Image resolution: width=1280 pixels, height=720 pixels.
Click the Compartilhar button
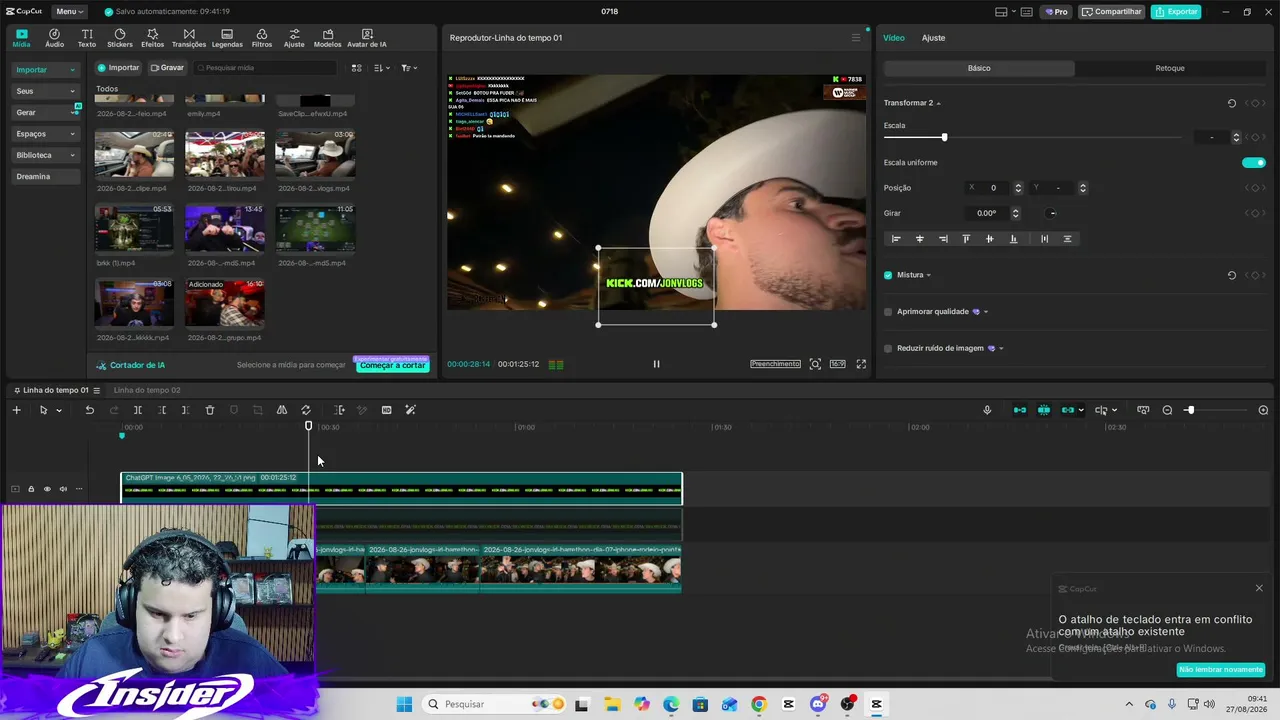1112,12
